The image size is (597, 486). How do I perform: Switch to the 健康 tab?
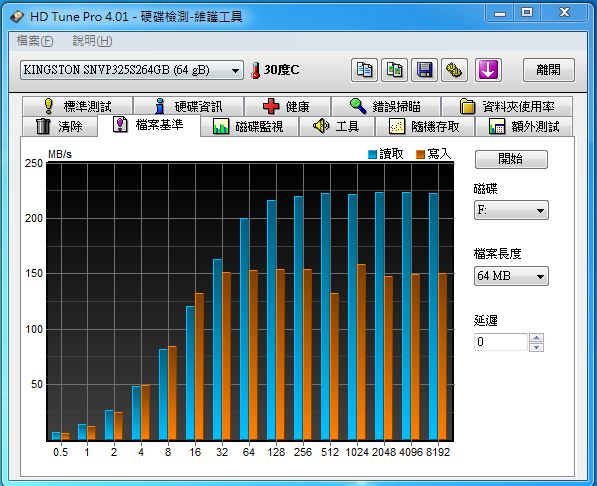(287, 106)
